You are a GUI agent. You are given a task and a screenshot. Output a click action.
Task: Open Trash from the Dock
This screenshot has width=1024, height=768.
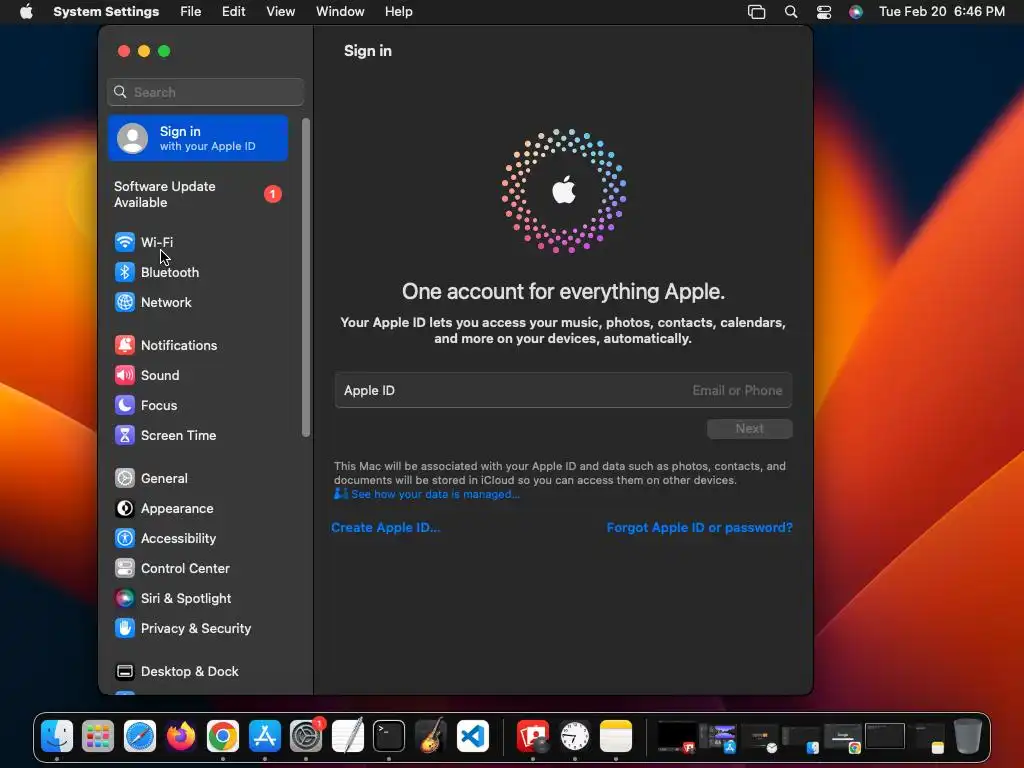pos(968,736)
